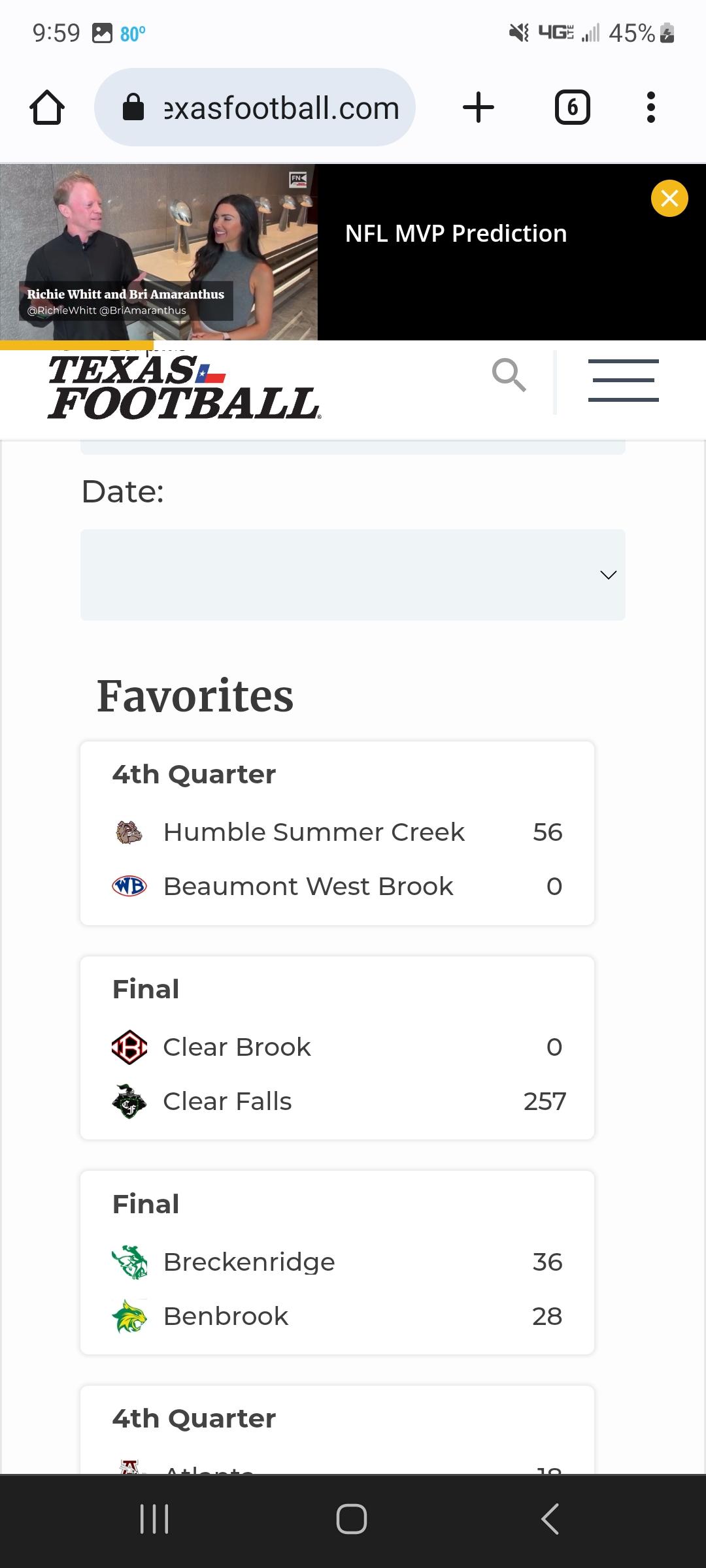This screenshot has height=1568, width=706.
Task: Close the NFL MVP Prediction video ad
Action: [669, 198]
